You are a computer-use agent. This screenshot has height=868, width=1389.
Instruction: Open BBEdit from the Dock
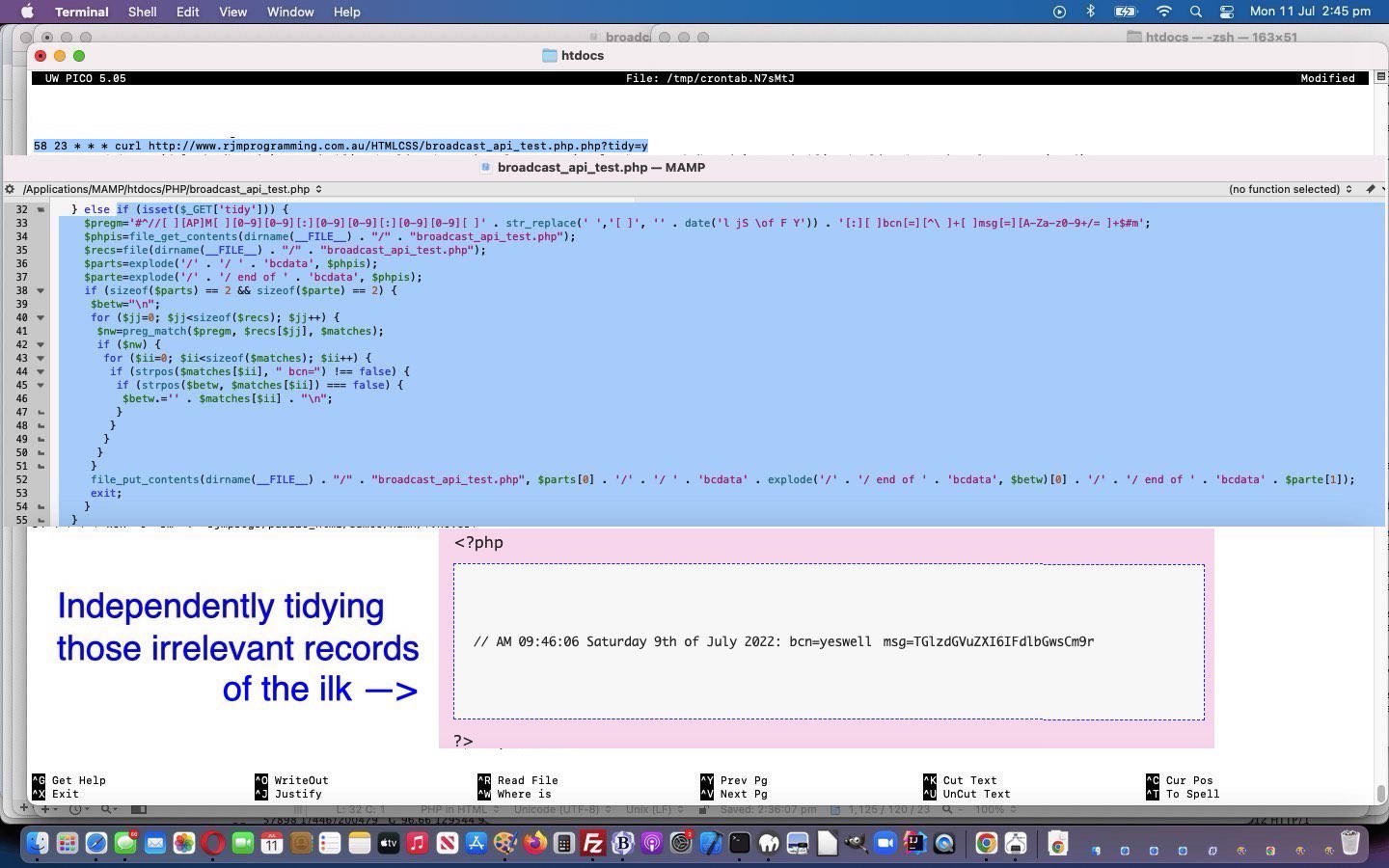click(x=622, y=843)
